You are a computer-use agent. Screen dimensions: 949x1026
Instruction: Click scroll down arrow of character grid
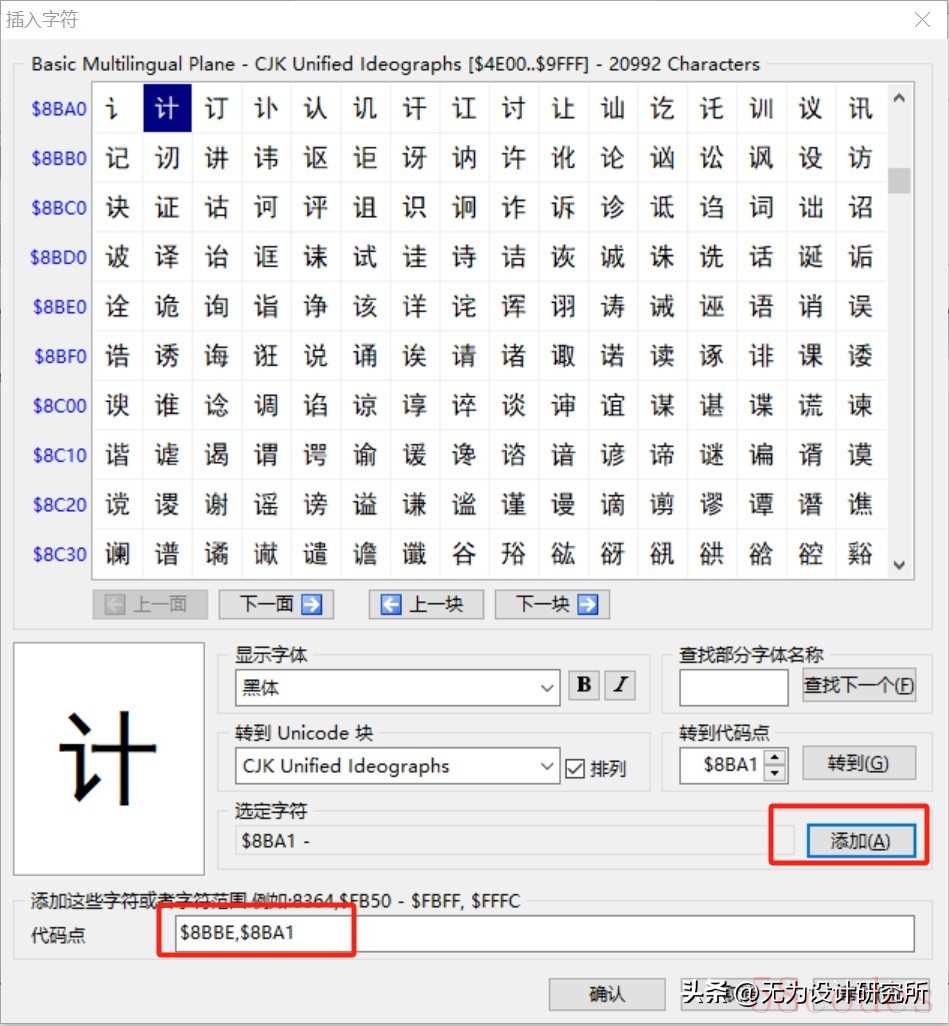[x=899, y=565]
